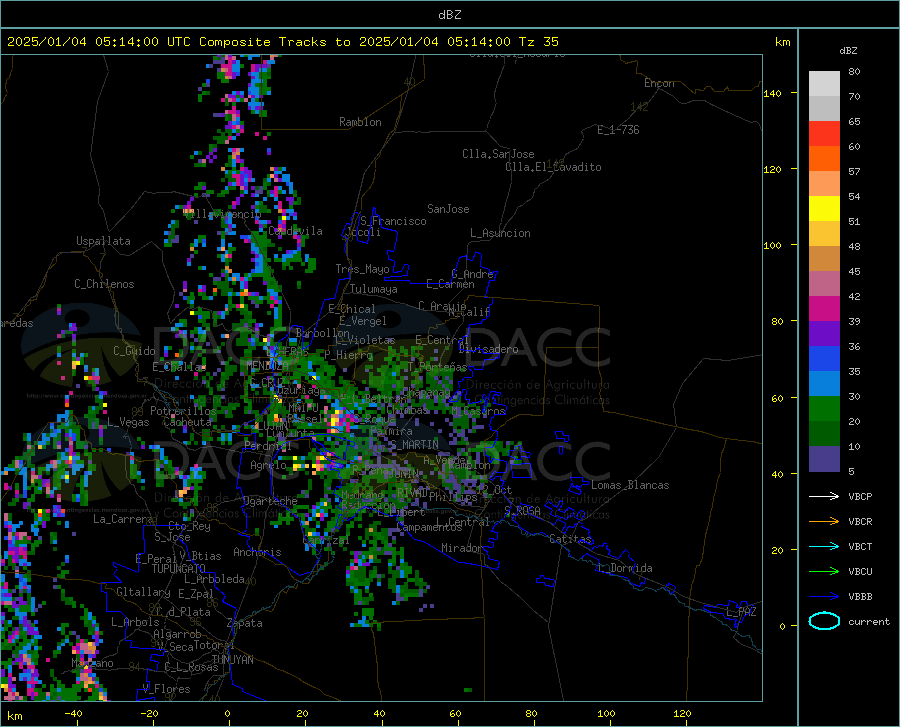Screen dimensions: 900x727
Task: Click the S_MARTIN place label
Action: [414, 445]
